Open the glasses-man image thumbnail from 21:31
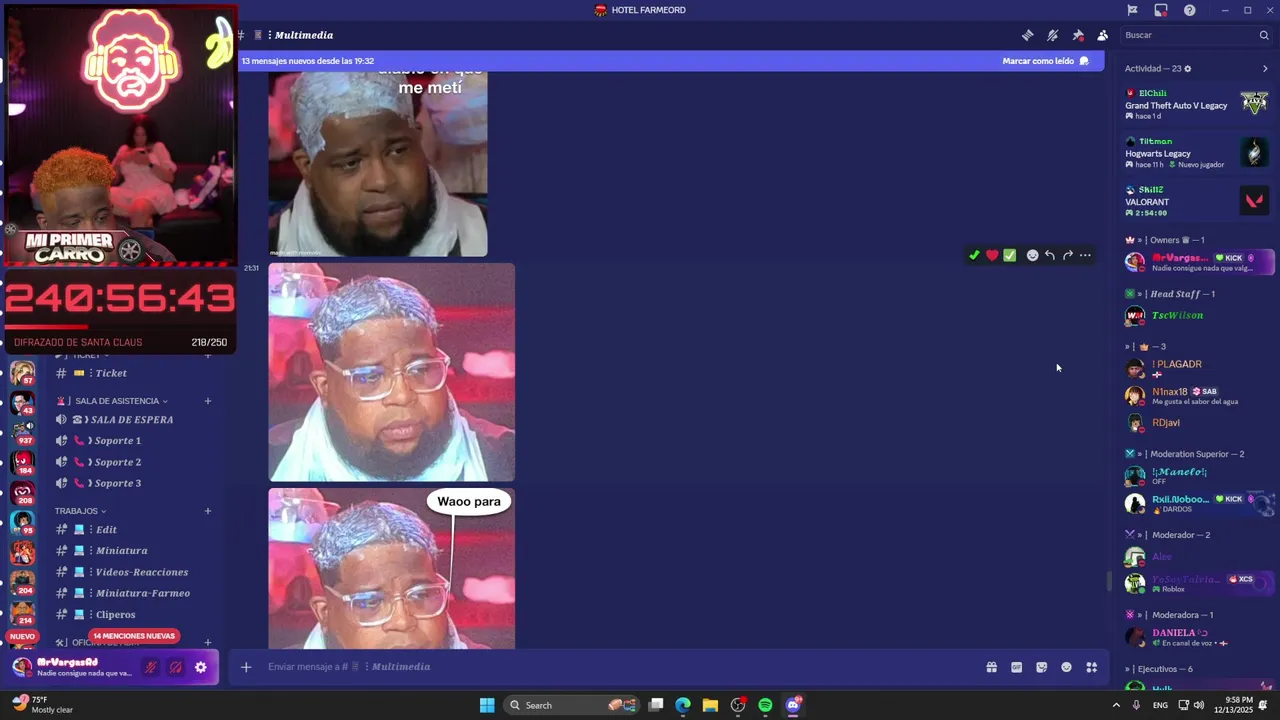The width and height of the screenshot is (1280, 720). tap(392, 372)
